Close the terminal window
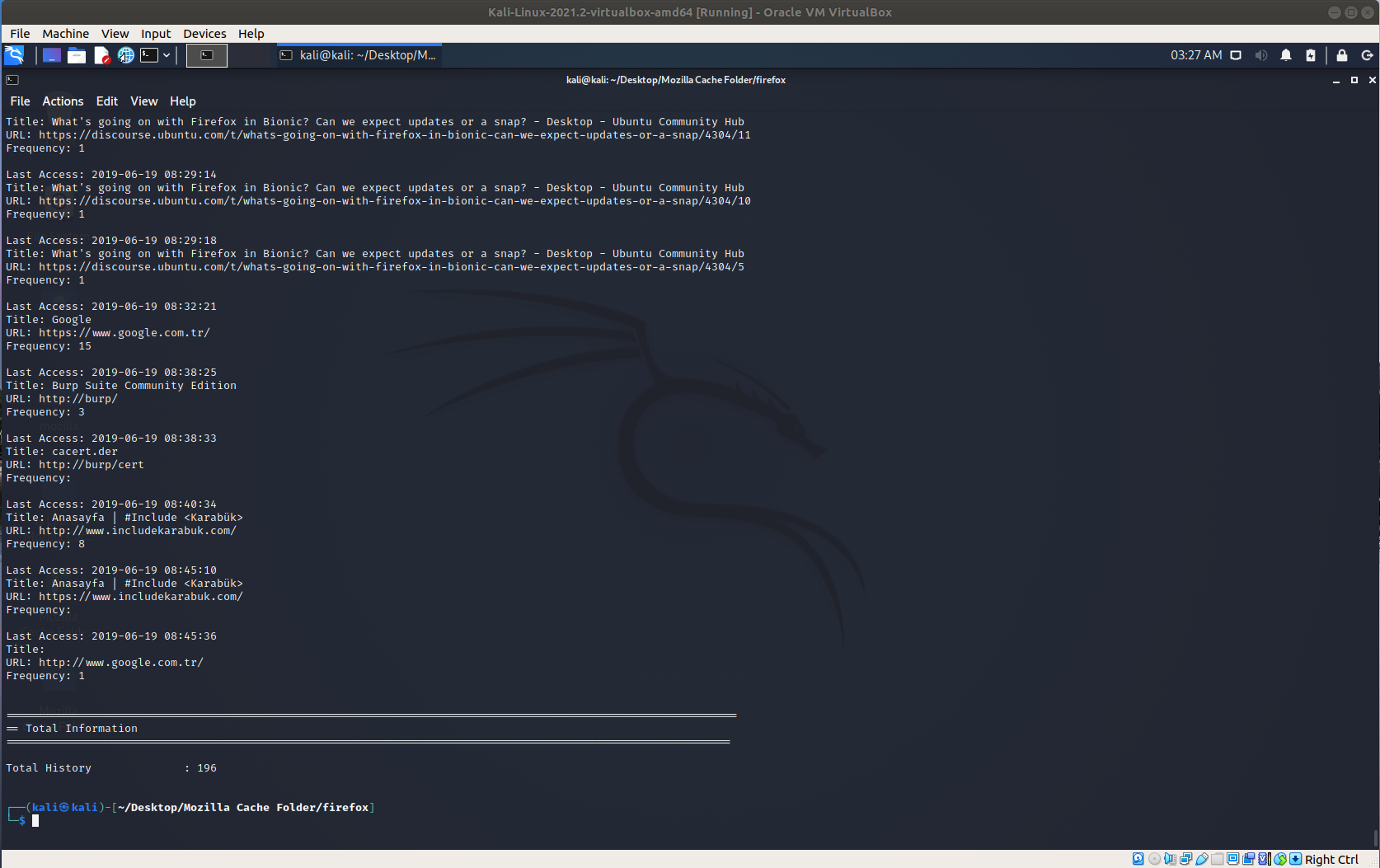1380x868 pixels. point(1373,80)
